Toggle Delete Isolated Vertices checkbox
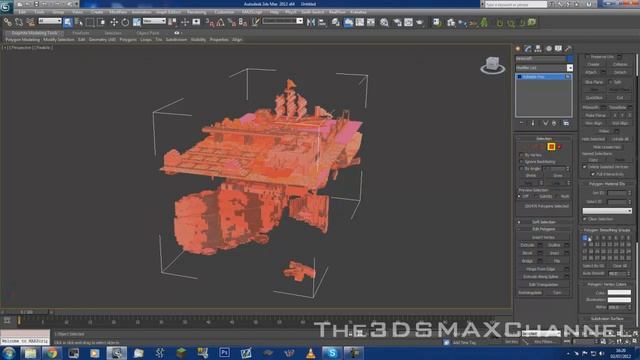Image resolution: width=640 pixels, height=360 pixels. tap(585, 167)
